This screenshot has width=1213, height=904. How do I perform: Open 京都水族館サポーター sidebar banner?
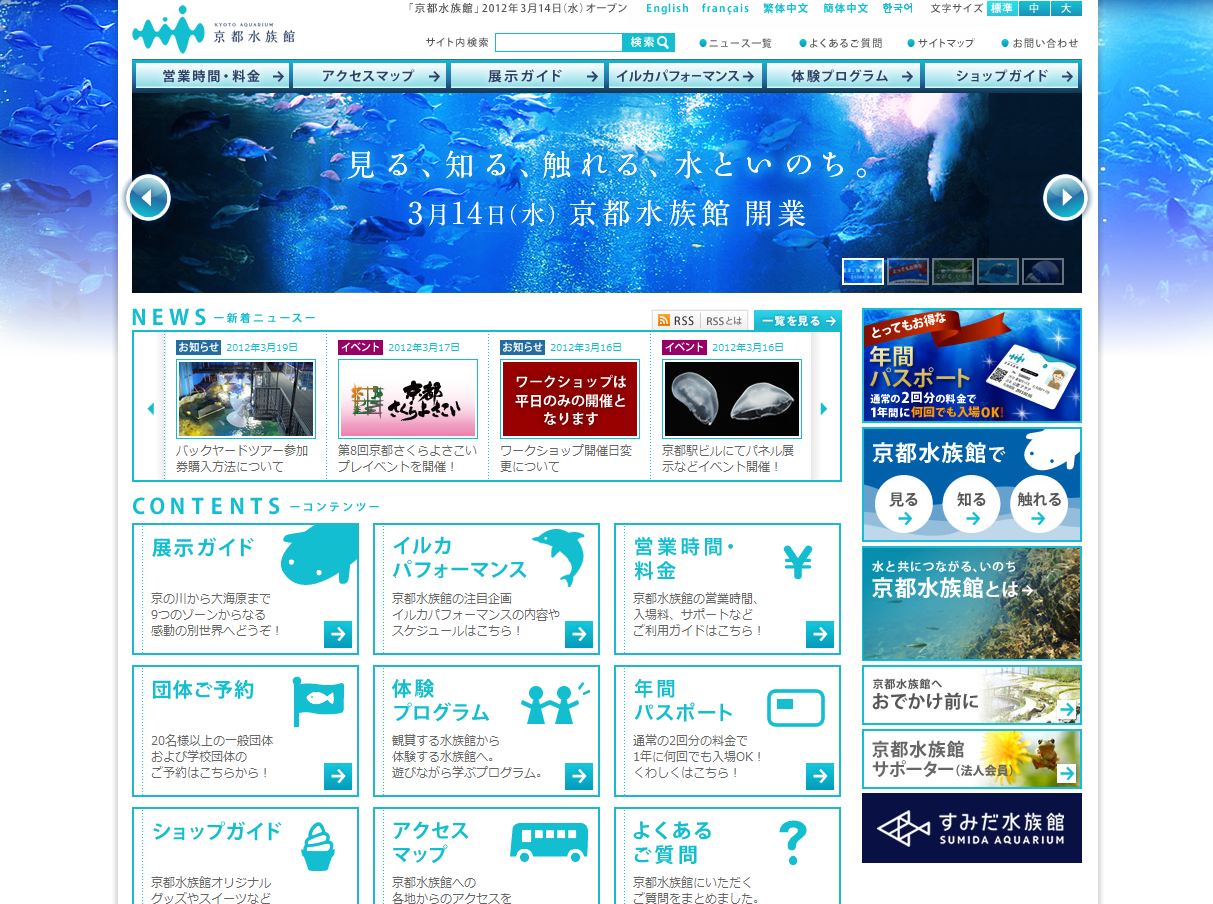tap(972, 759)
